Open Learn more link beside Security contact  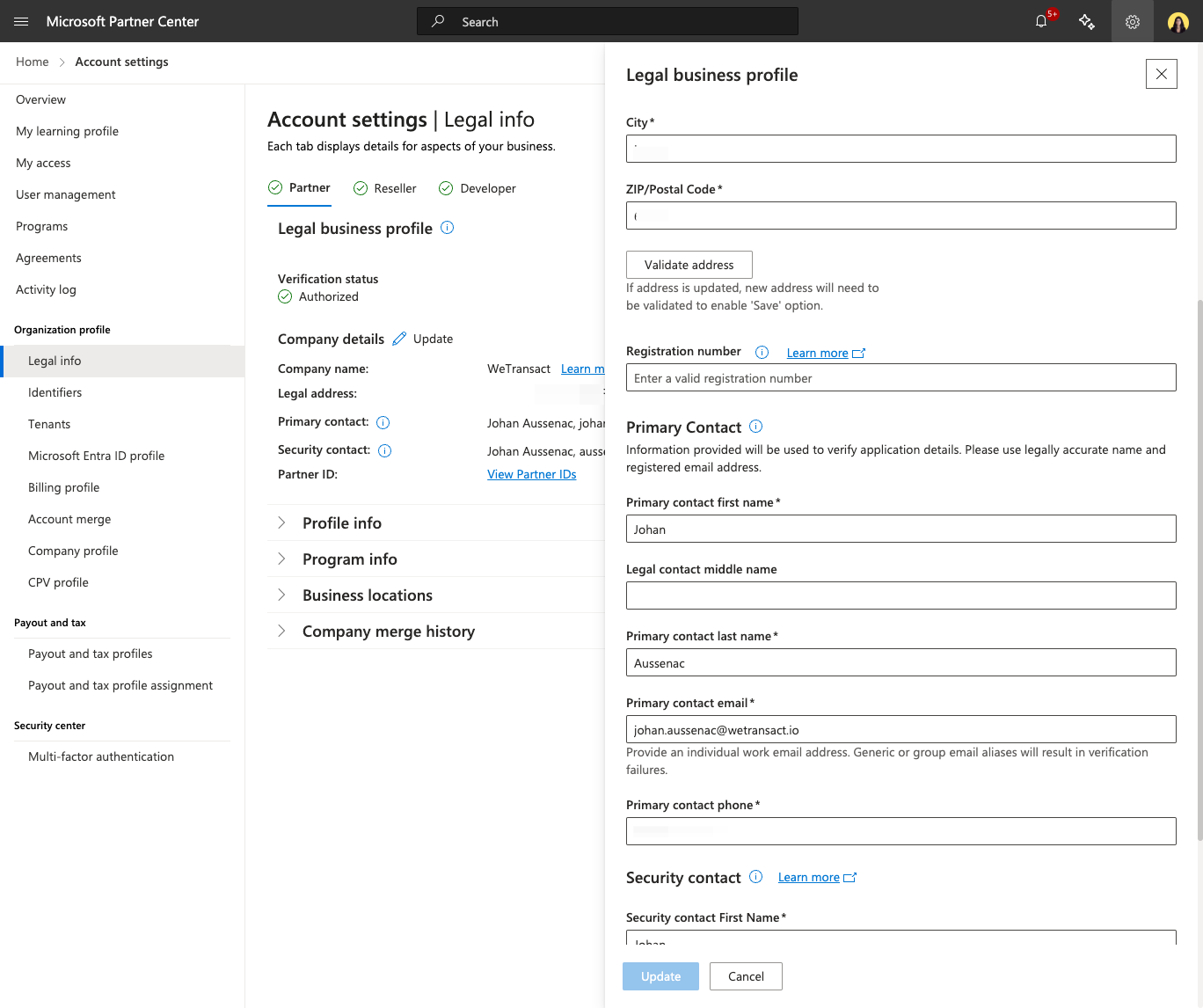click(817, 877)
